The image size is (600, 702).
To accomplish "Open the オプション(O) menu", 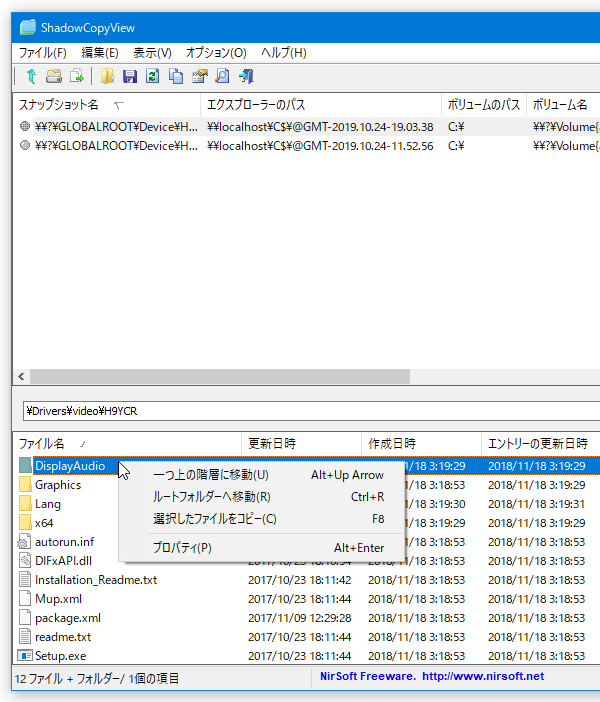I will coord(216,53).
